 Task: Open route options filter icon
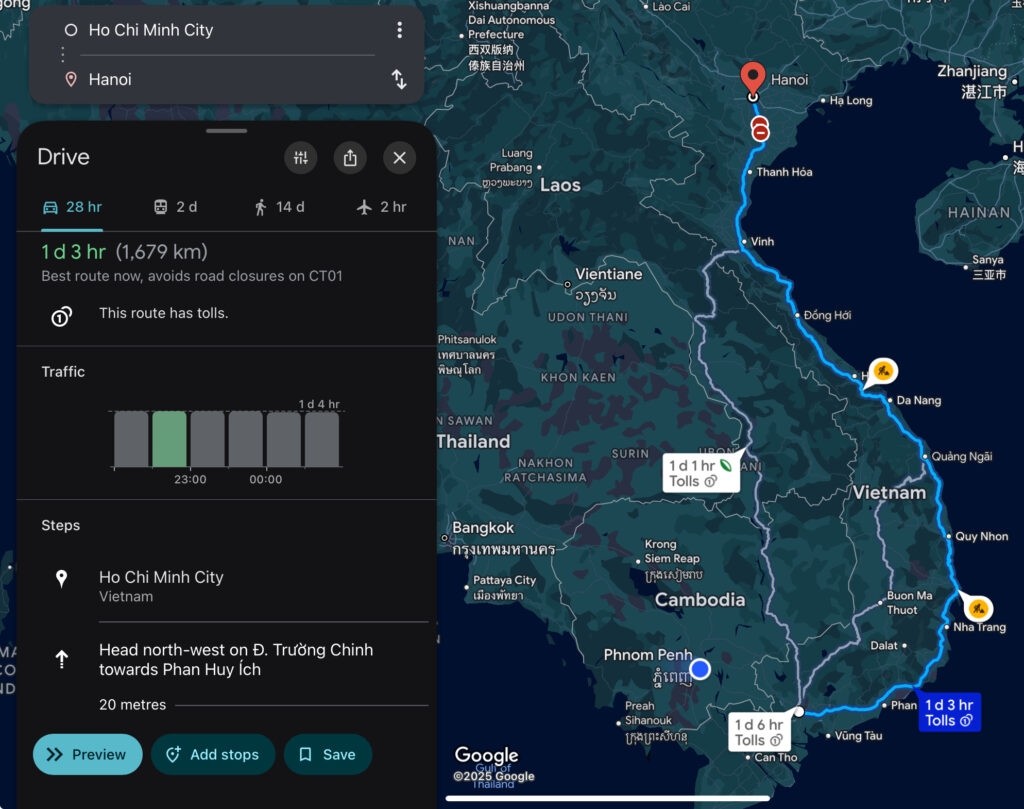coord(300,158)
